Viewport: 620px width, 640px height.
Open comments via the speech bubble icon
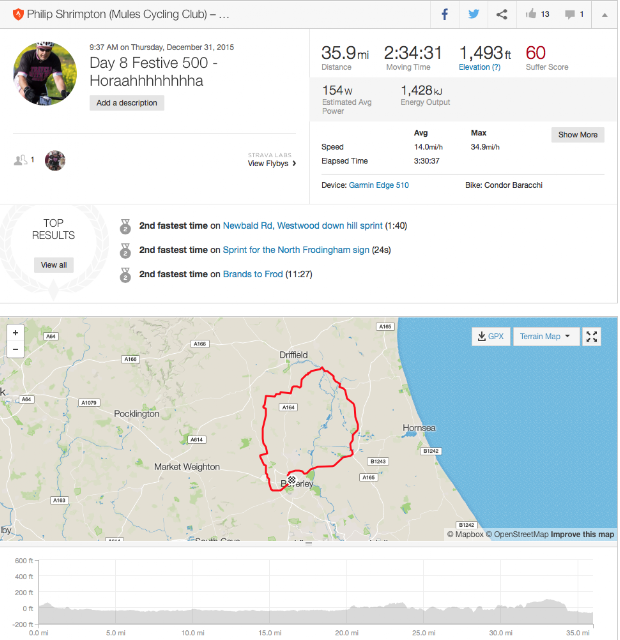tap(572, 15)
